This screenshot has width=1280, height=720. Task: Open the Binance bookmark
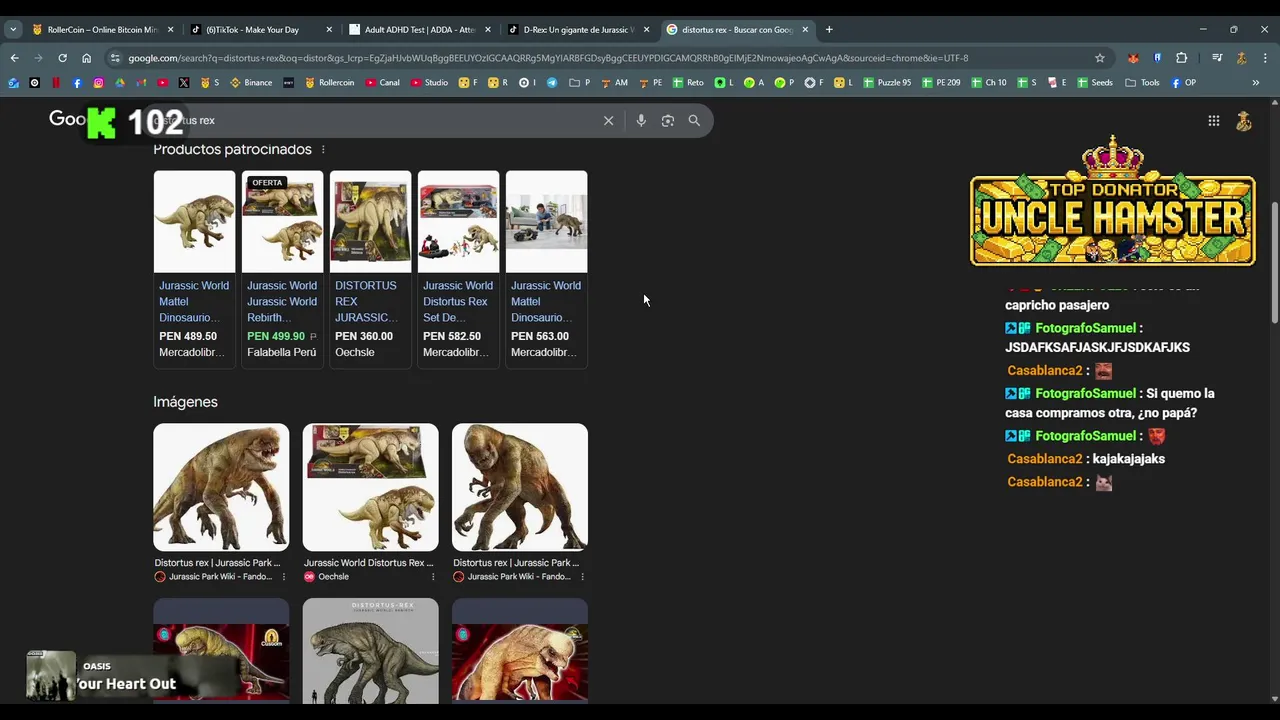[251, 83]
